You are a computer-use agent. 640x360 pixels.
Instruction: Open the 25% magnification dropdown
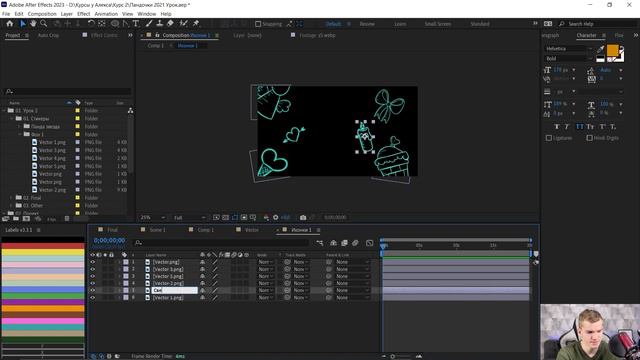(x=153, y=218)
